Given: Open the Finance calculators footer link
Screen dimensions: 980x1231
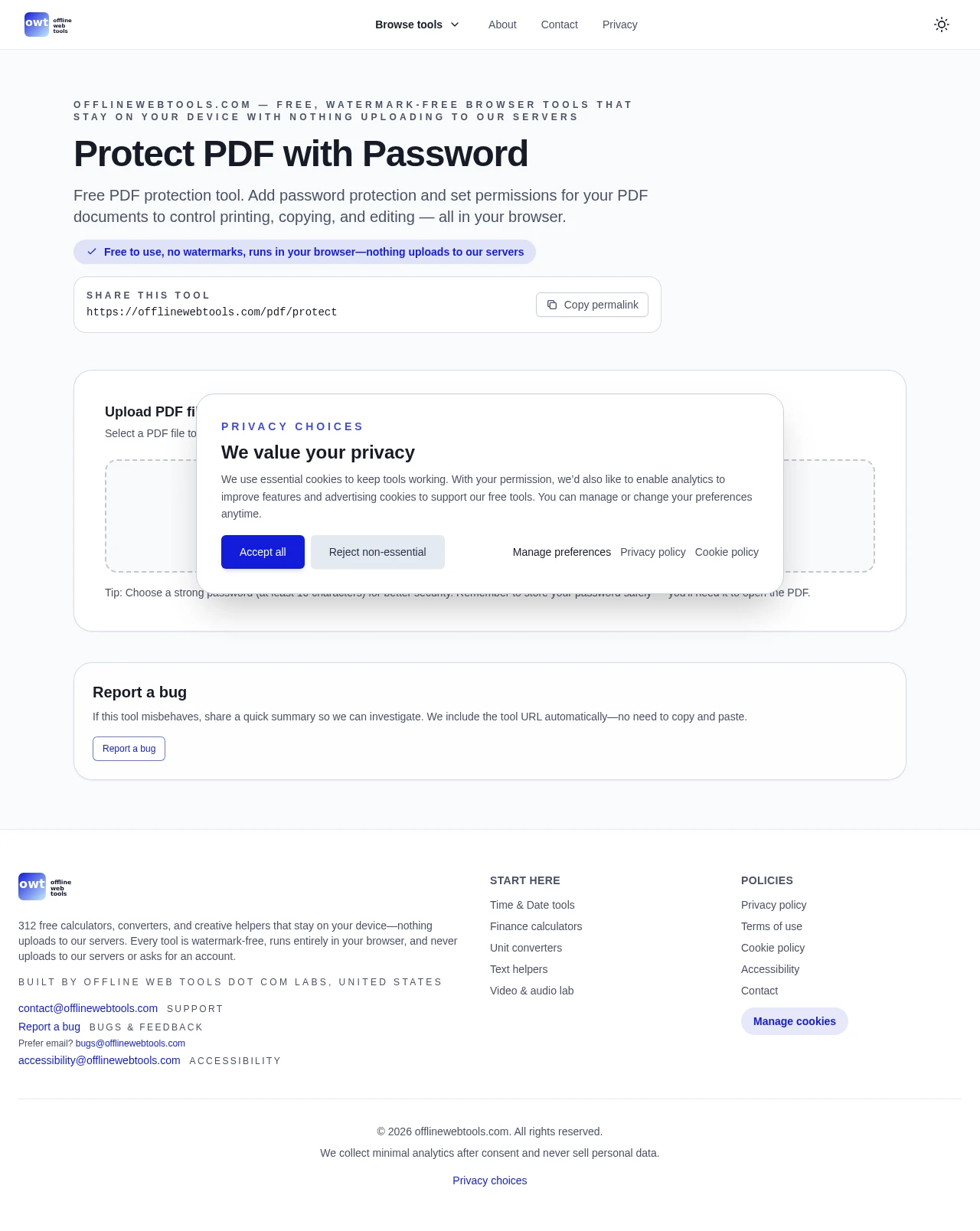Looking at the screenshot, I should pyautogui.click(x=536, y=926).
